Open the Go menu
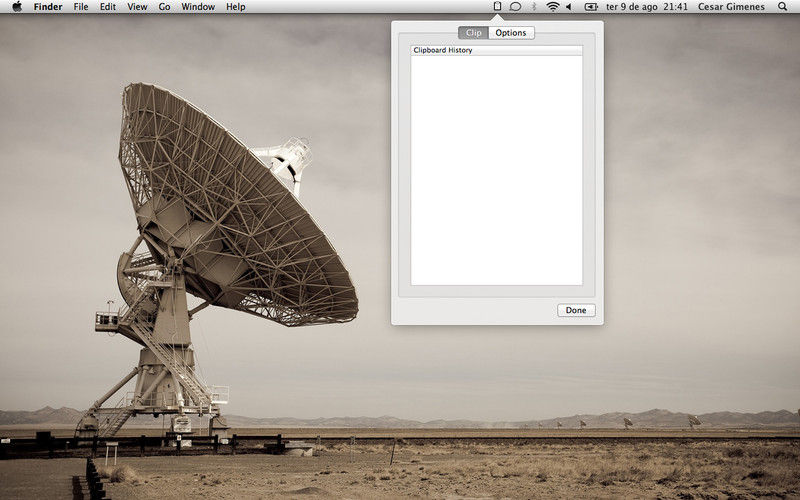 164,7
